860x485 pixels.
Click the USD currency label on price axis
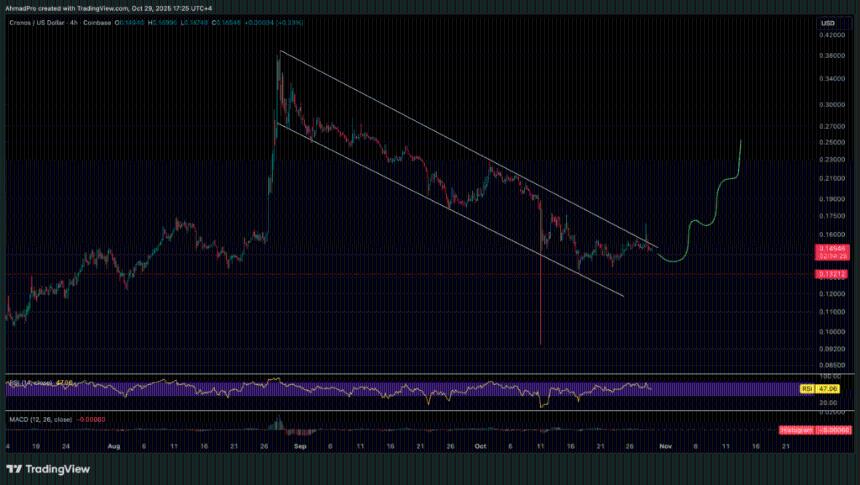tap(827, 22)
